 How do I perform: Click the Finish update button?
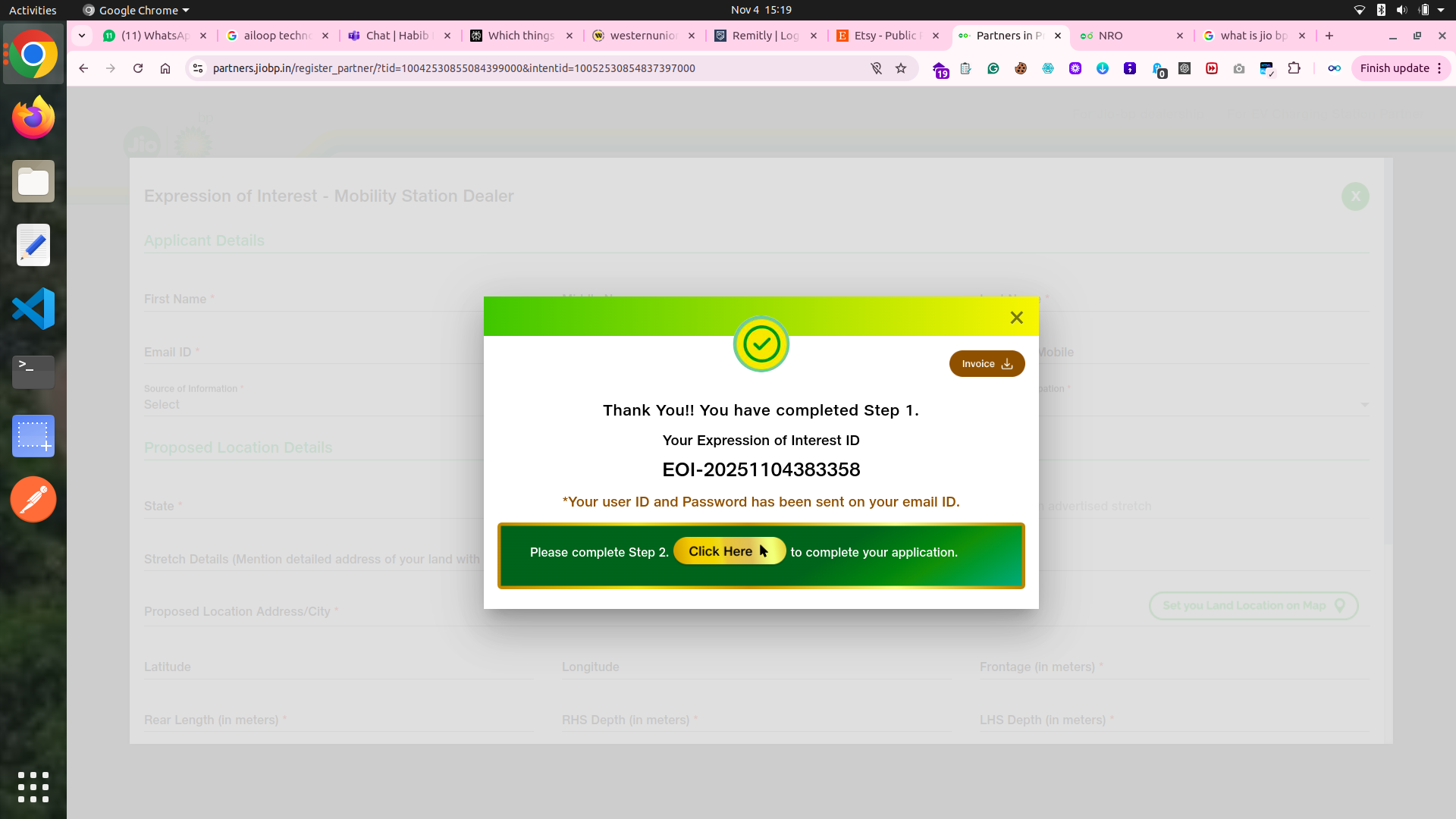pyautogui.click(x=1394, y=68)
